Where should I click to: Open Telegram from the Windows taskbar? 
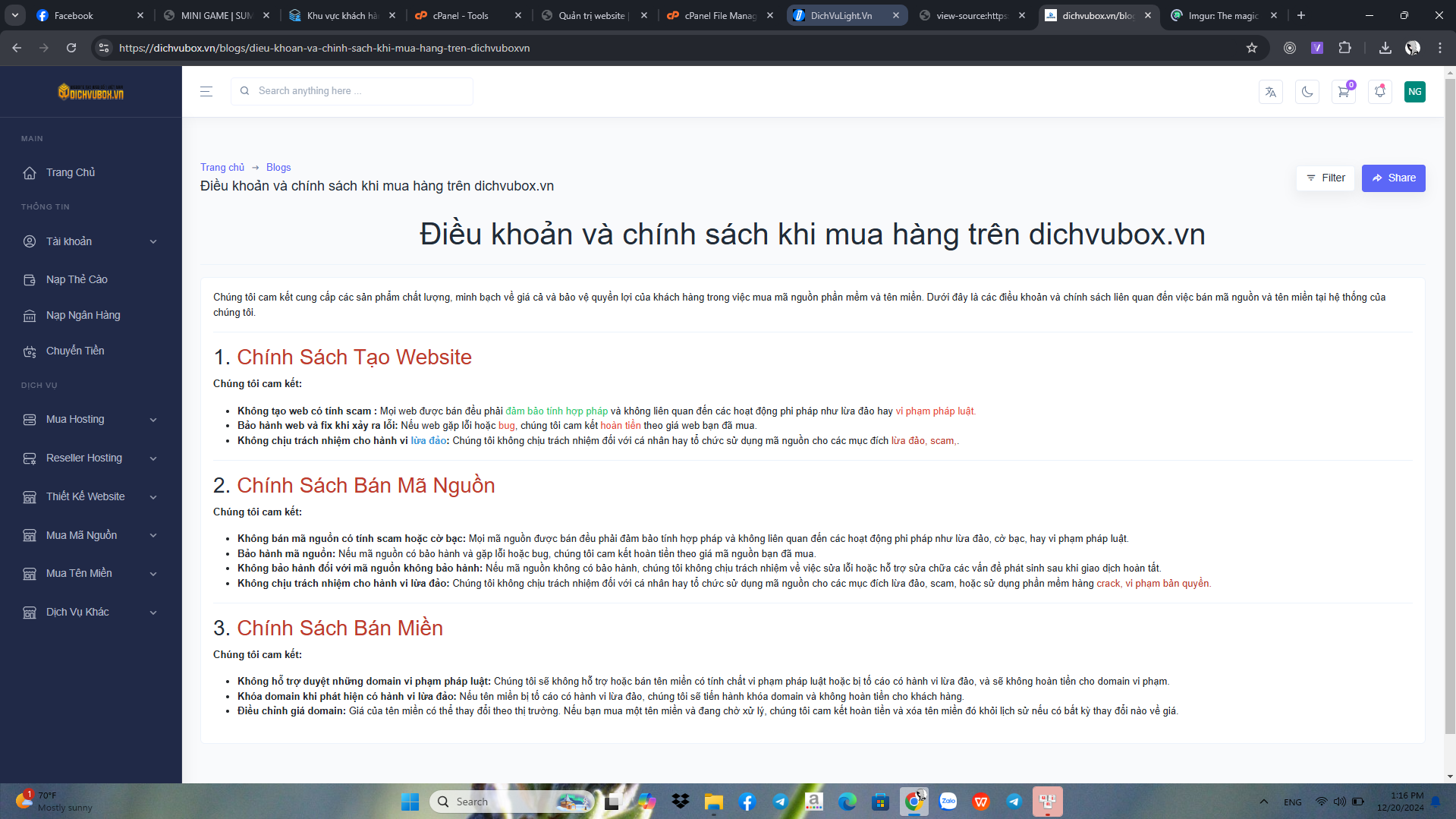780,802
